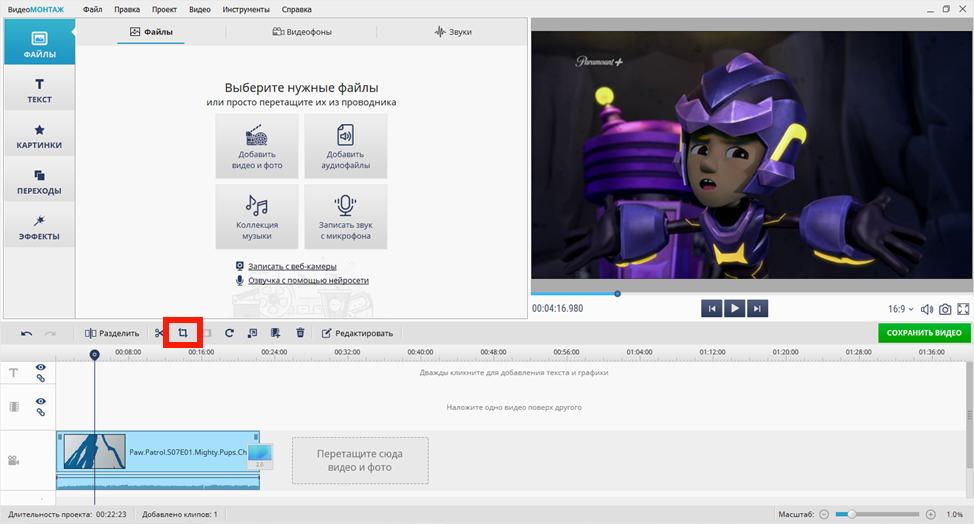Screen dimensions: 974x524
Task: Toggle text track link icon
Action: click(x=40, y=378)
